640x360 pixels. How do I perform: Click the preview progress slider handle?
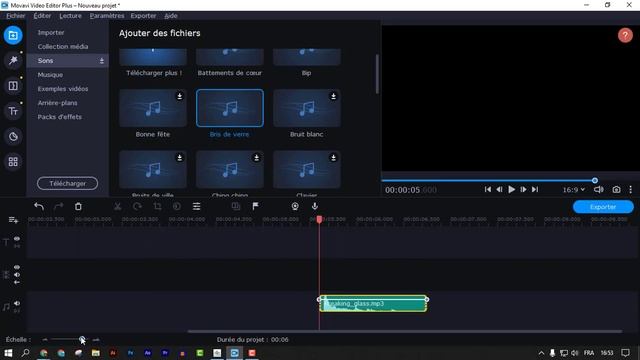pos(595,180)
